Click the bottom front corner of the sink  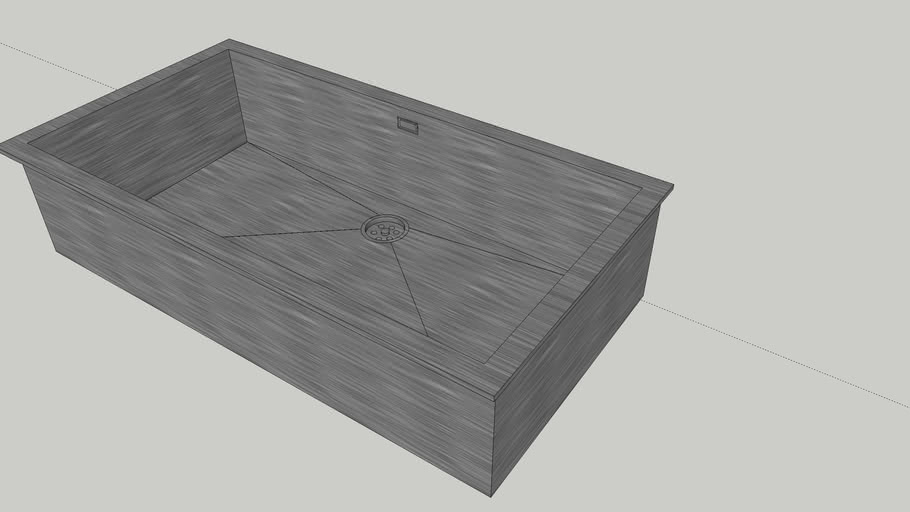click(x=490, y=494)
